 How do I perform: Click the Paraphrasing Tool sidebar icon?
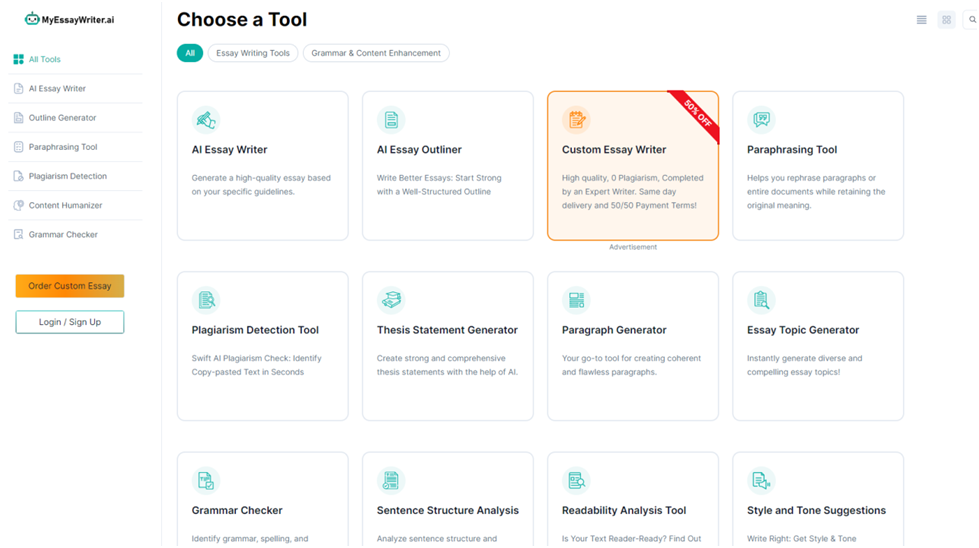point(18,147)
